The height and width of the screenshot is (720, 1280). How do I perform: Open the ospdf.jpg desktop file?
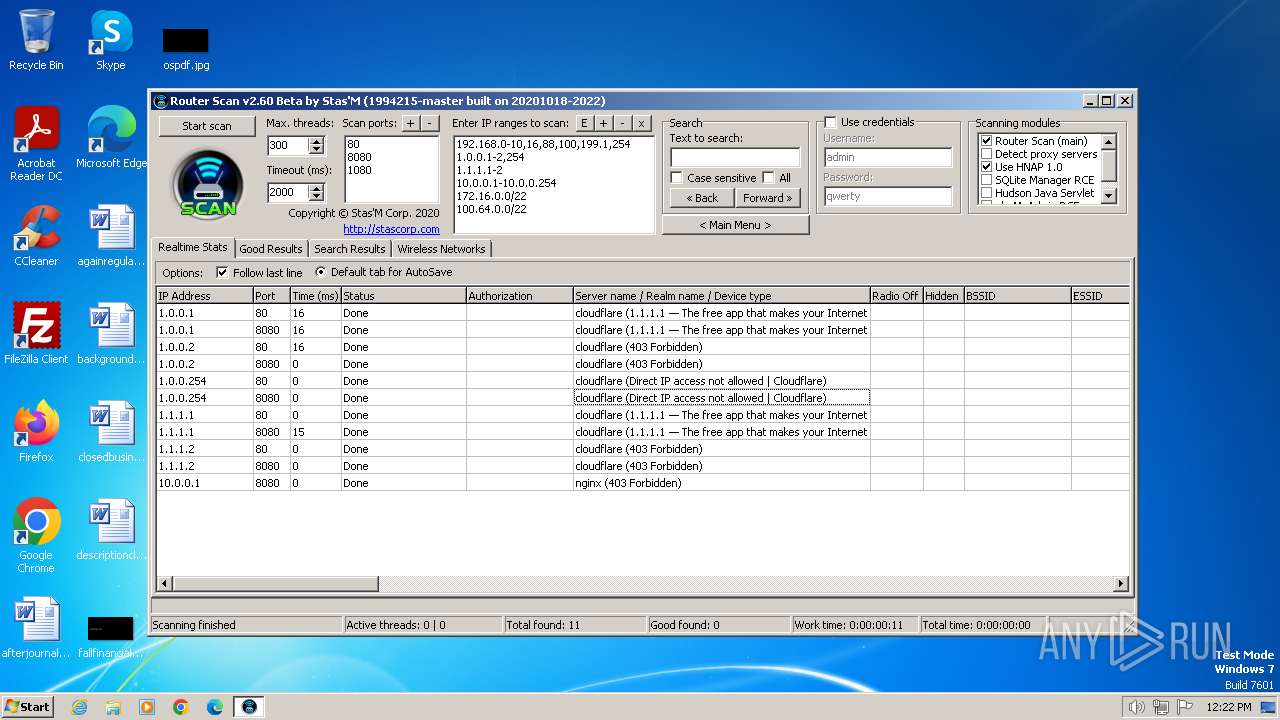pyautogui.click(x=186, y=48)
